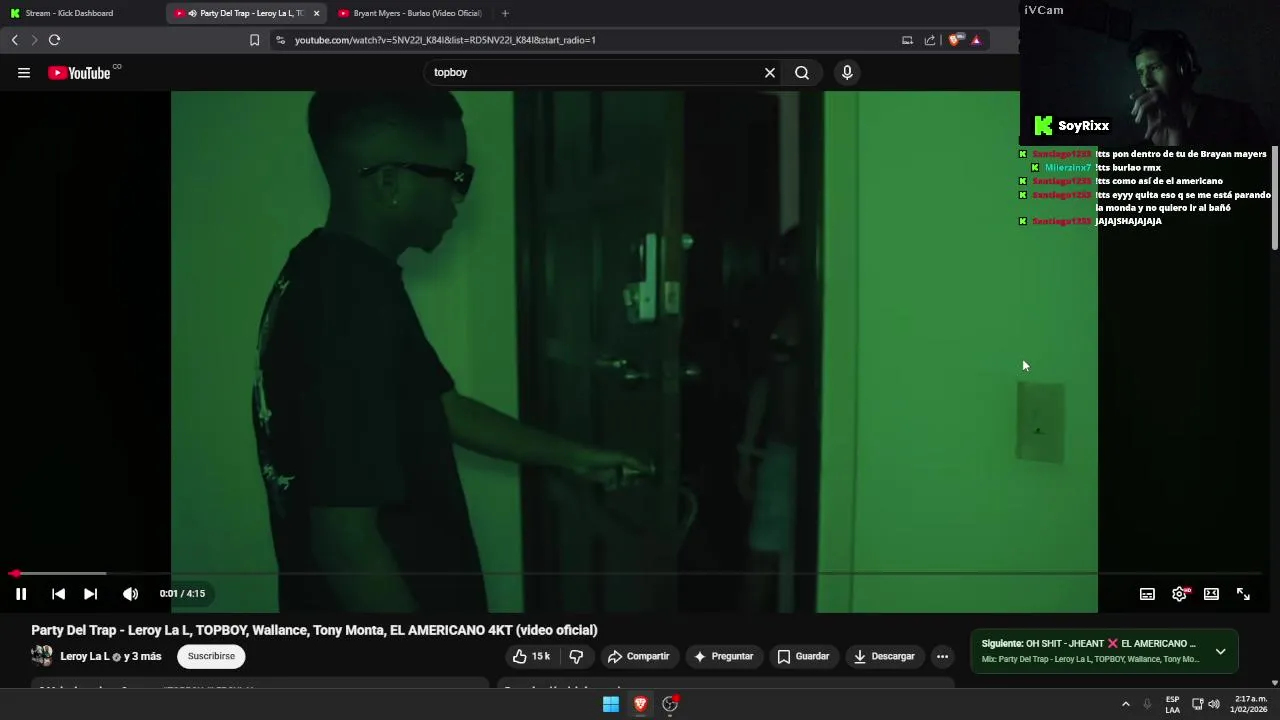
Task: Open YouTube hamburger guide menu
Action: pos(24,72)
